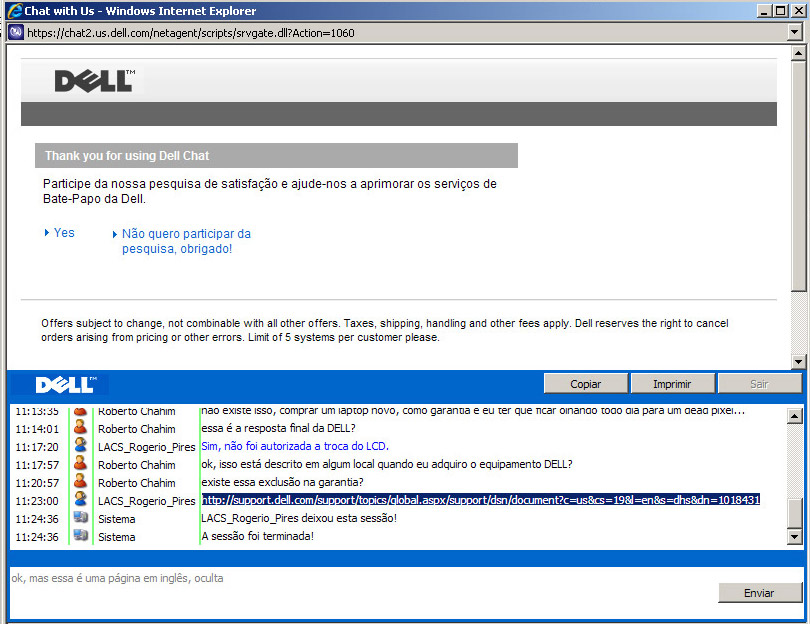Image resolution: width=810 pixels, height=624 pixels.
Task: Click the up arrow of the page scrollbar
Action: pos(798,53)
